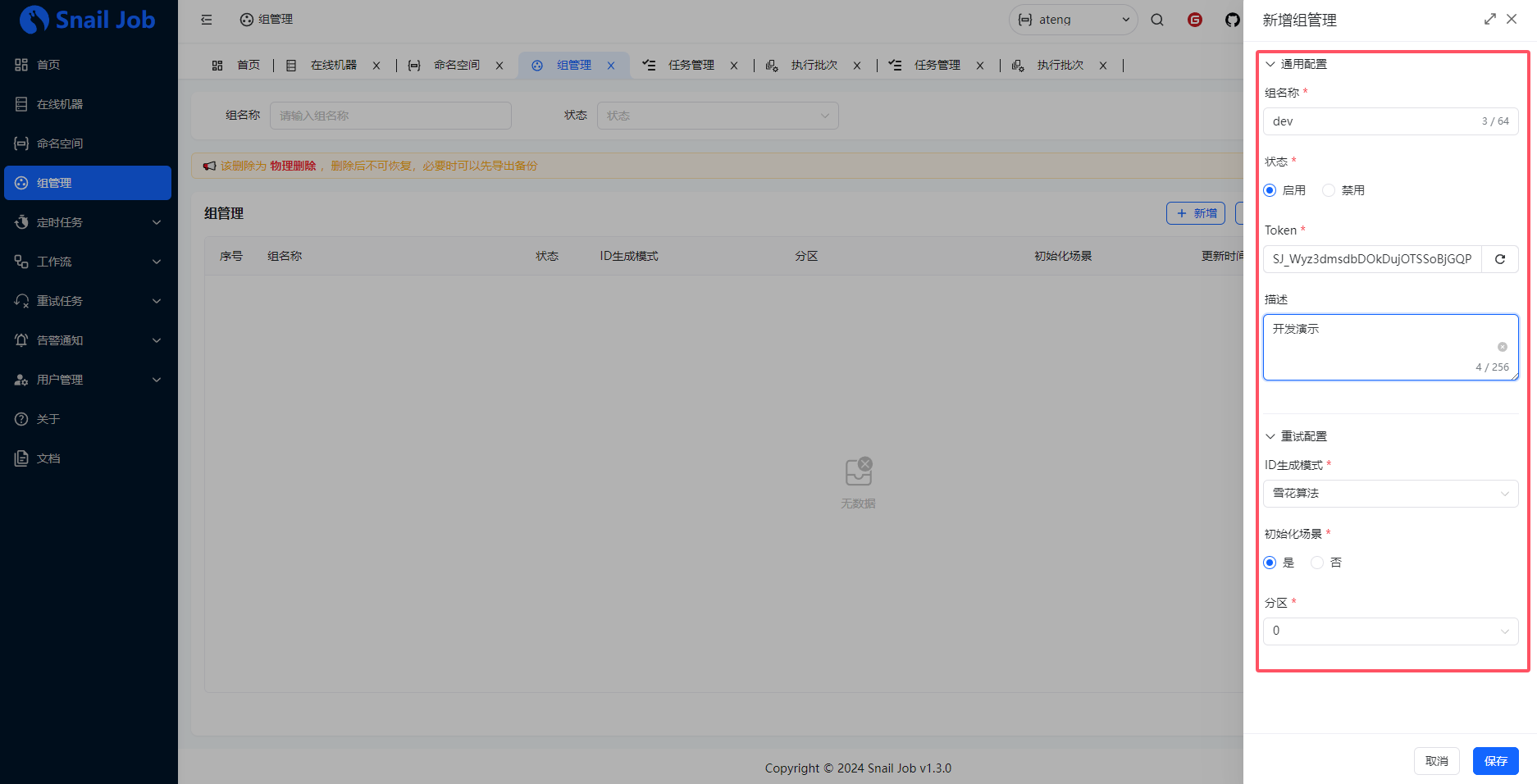The image size is (1537, 784).
Task: Click the 保存 button
Action: (1495, 761)
